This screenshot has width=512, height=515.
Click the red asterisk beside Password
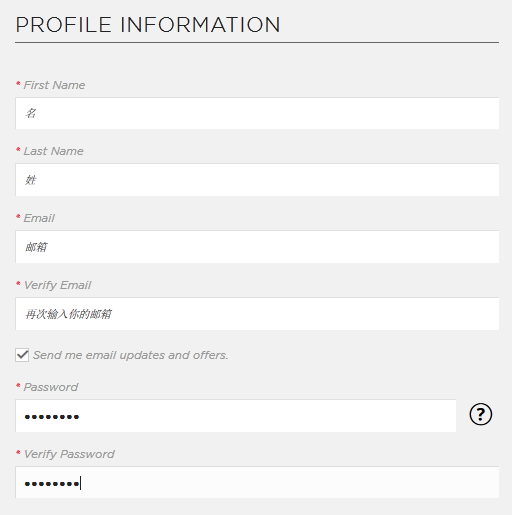tap(18, 385)
